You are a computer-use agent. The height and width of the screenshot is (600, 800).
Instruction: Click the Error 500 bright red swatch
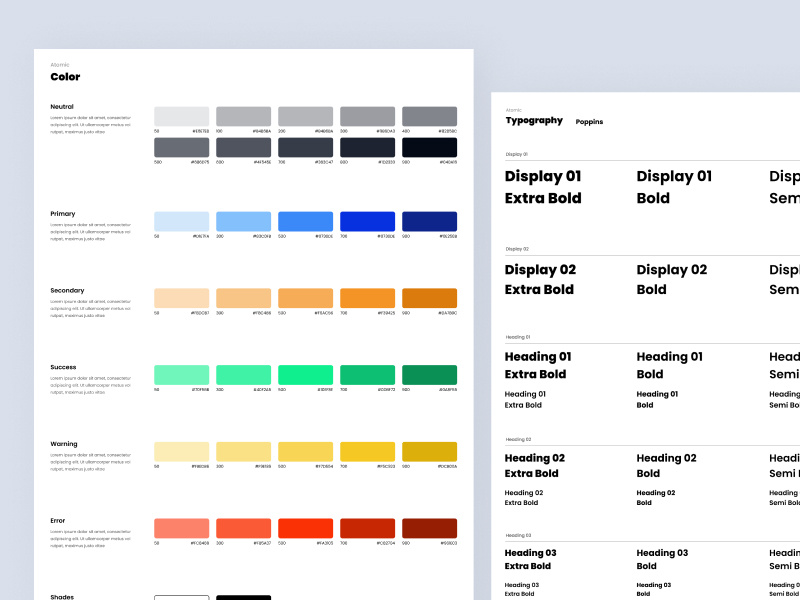(x=305, y=528)
